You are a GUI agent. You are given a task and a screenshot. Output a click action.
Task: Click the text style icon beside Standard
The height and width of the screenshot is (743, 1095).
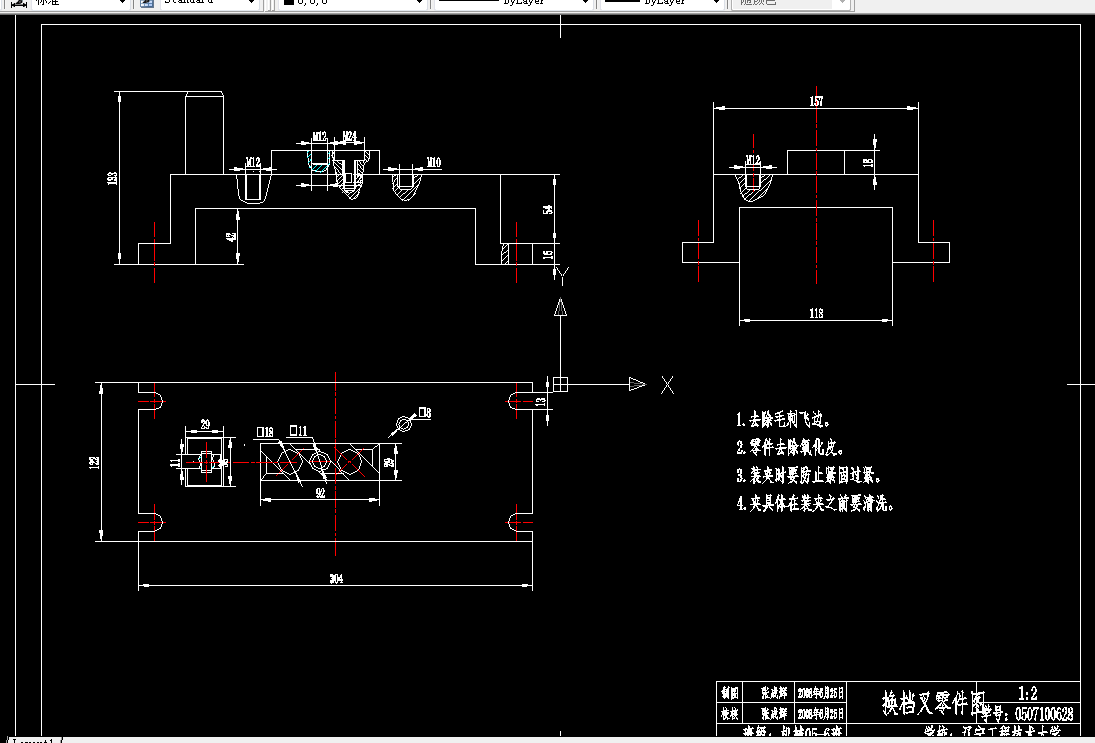pyautogui.click(x=147, y=3)
